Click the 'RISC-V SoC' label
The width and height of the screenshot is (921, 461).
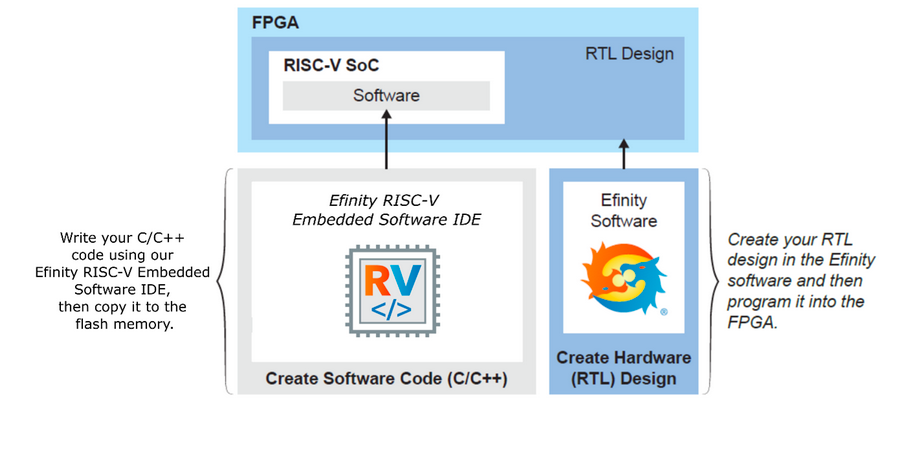331,65
